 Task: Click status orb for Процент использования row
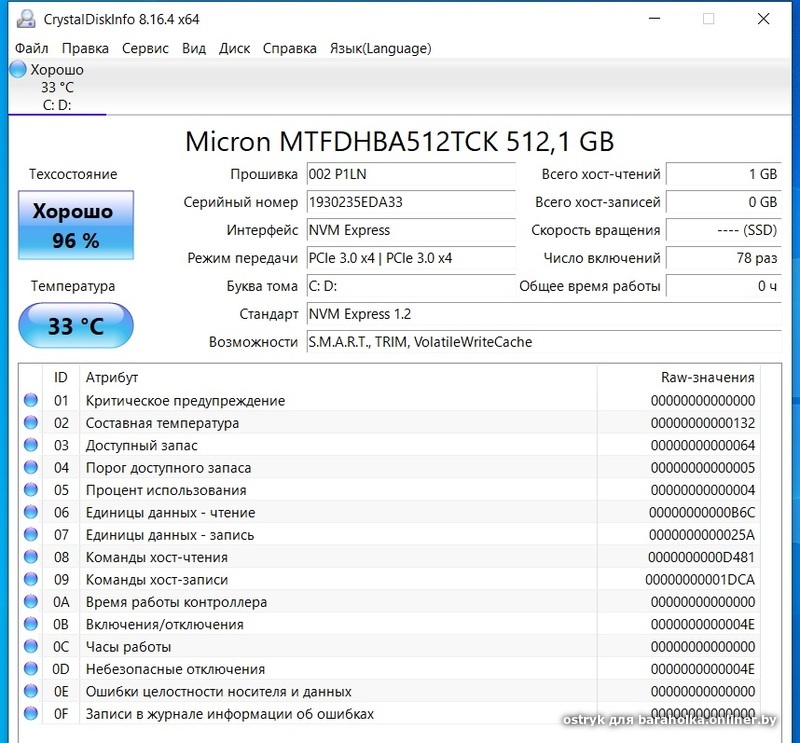click(x=31, y=490)
